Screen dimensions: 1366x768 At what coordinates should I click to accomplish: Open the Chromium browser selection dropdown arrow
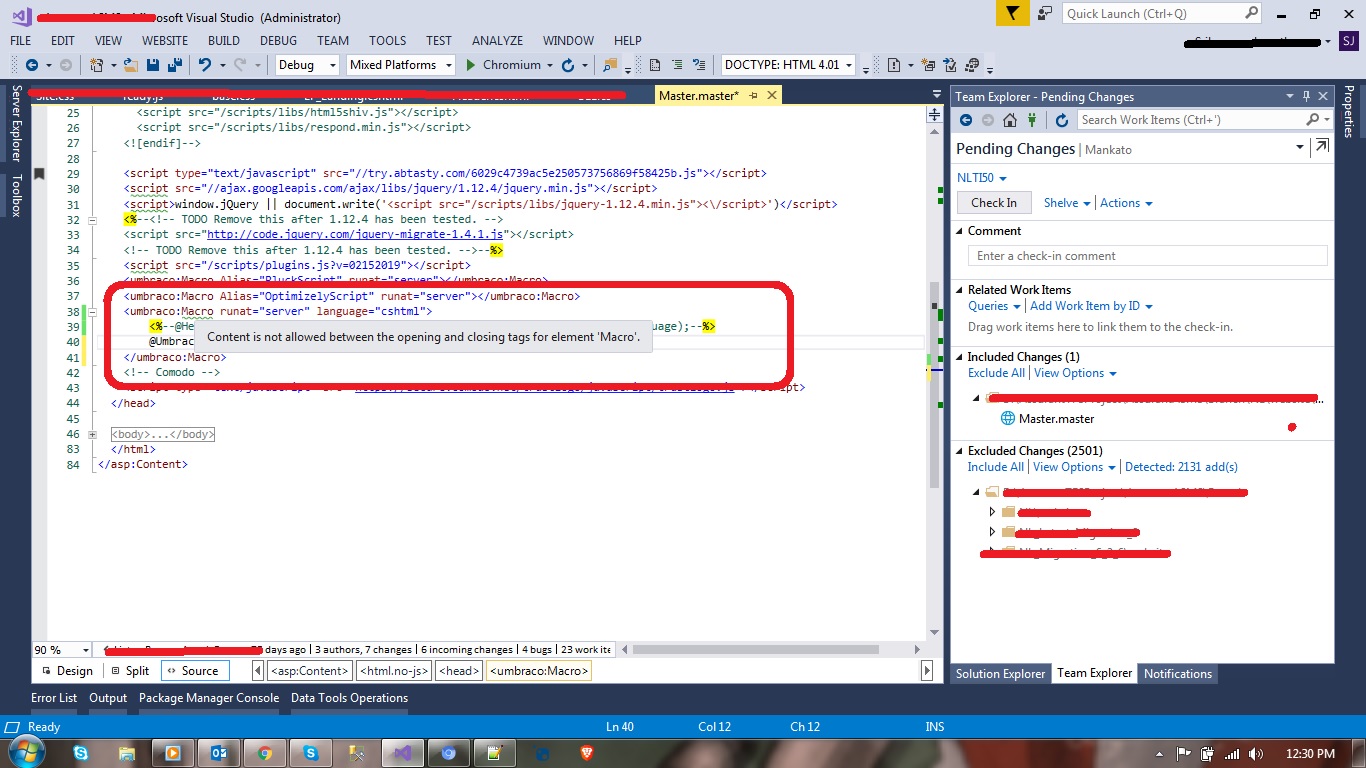550,65
